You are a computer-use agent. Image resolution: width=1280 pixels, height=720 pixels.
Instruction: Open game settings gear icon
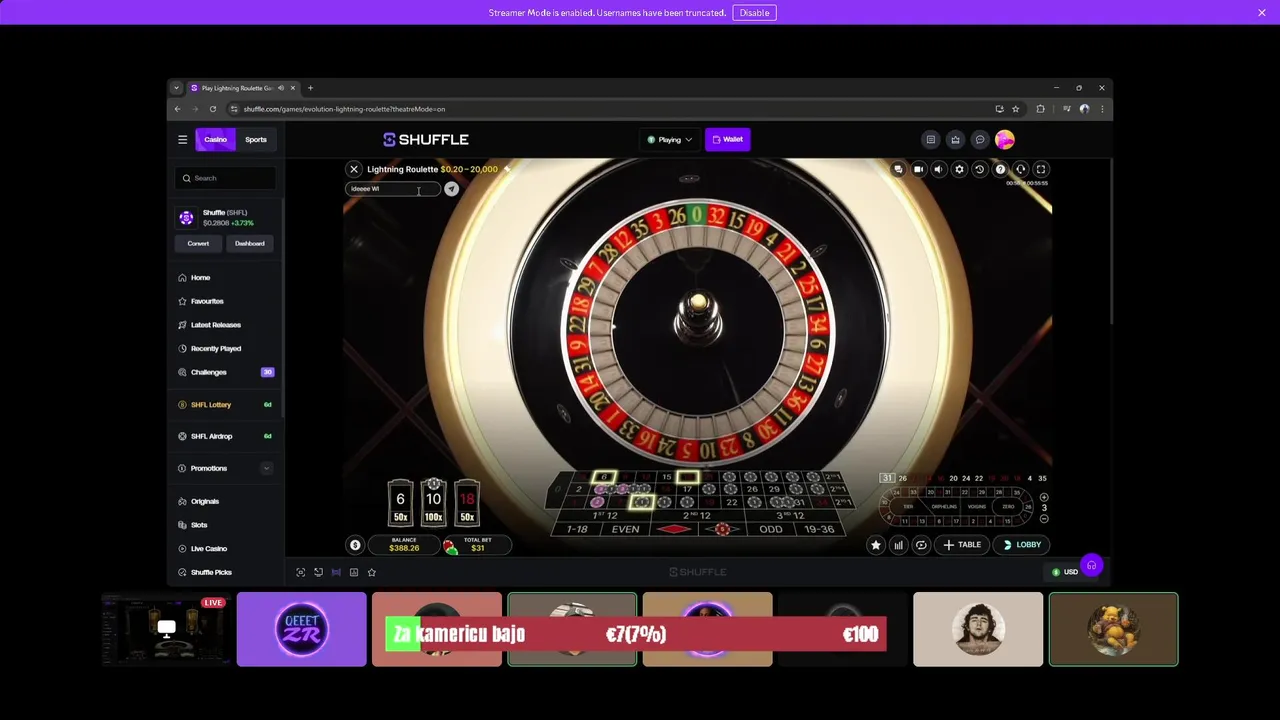click(959, 169)
